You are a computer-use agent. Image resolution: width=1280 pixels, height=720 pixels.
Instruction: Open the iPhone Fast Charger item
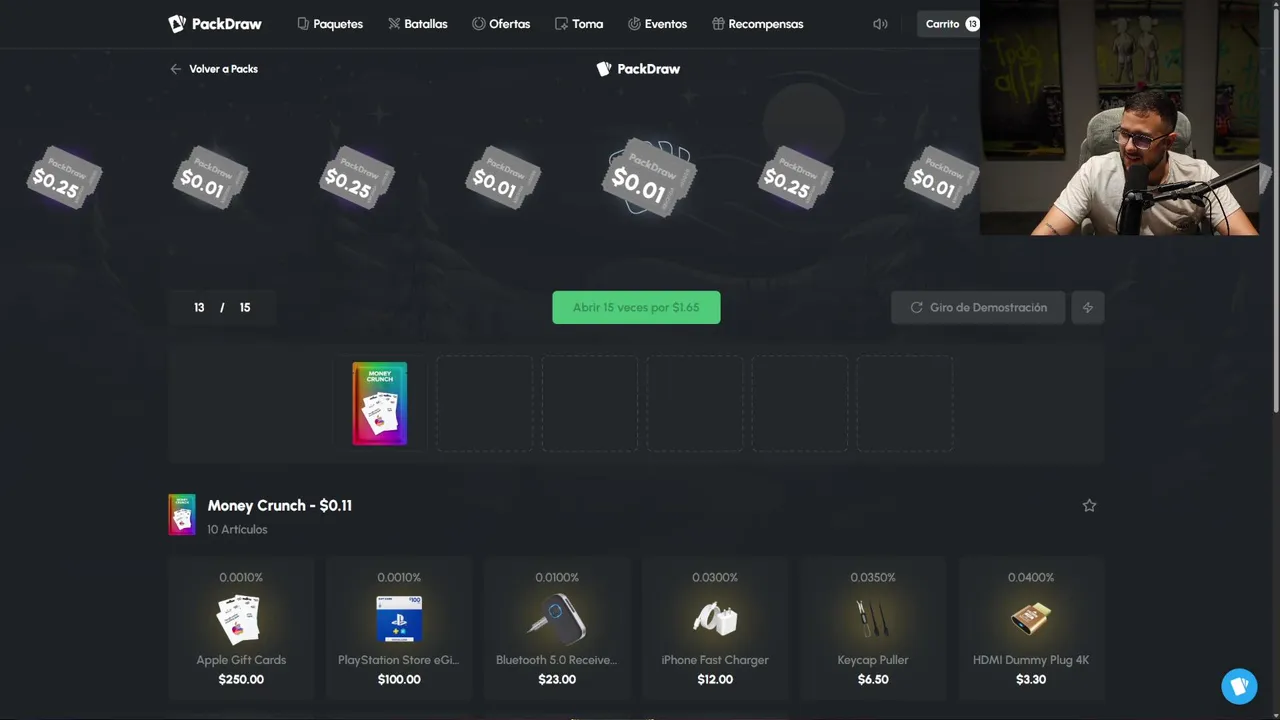(715, 628)
